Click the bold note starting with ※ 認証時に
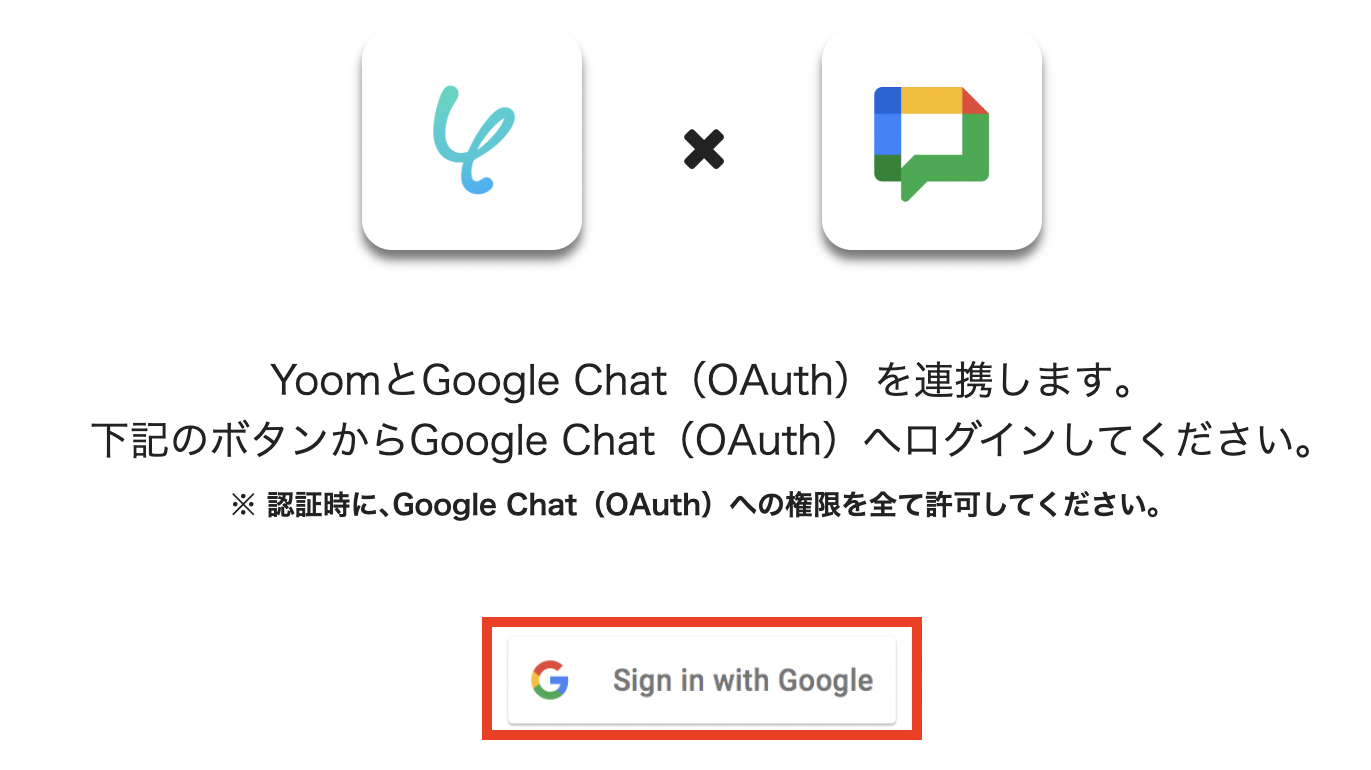The height and width of the screenshot is (770, 1371). [697, 506]
